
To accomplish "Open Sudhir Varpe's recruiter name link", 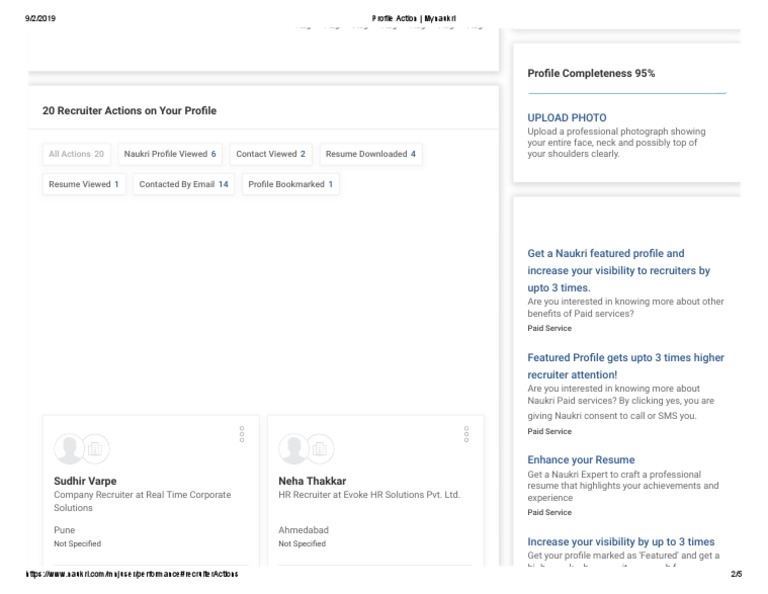I will coord(85,480).
